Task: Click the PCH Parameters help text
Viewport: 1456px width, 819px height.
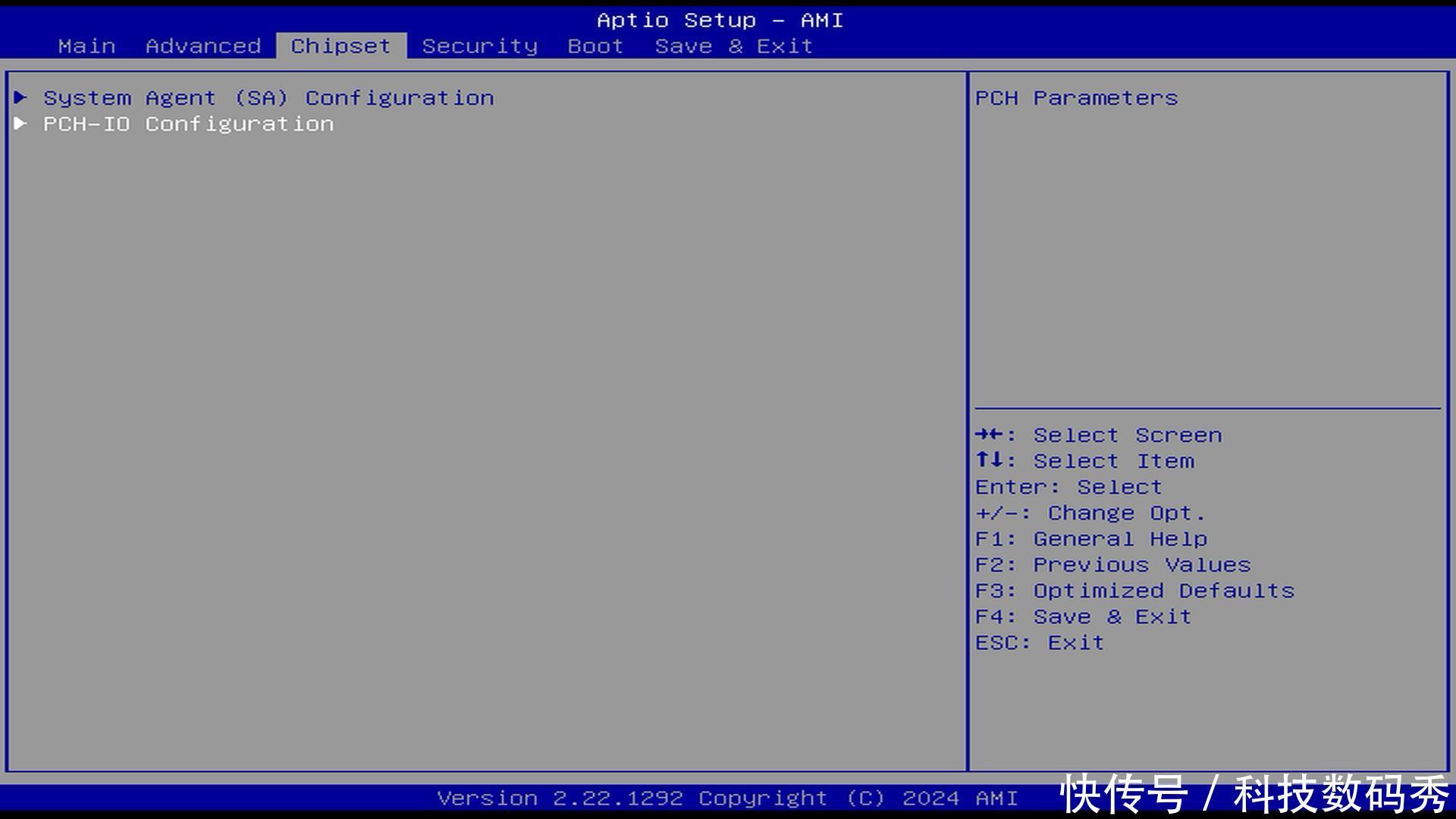Action: point(1076,98)
